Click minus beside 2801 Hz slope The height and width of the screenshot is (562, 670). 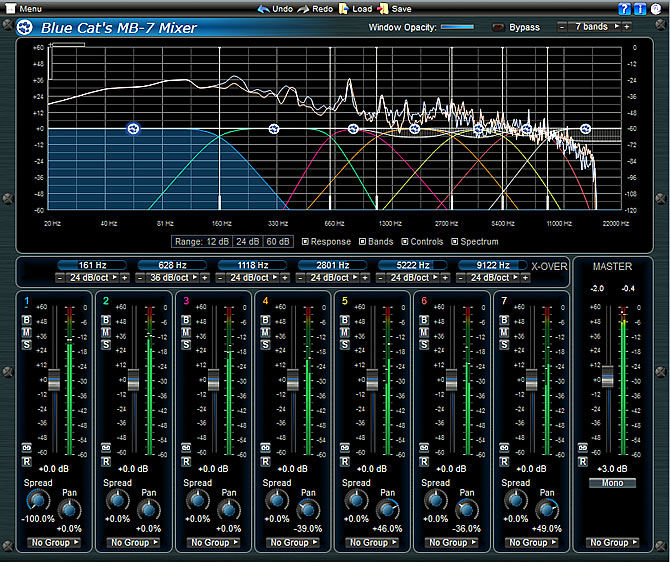point(300,278)
